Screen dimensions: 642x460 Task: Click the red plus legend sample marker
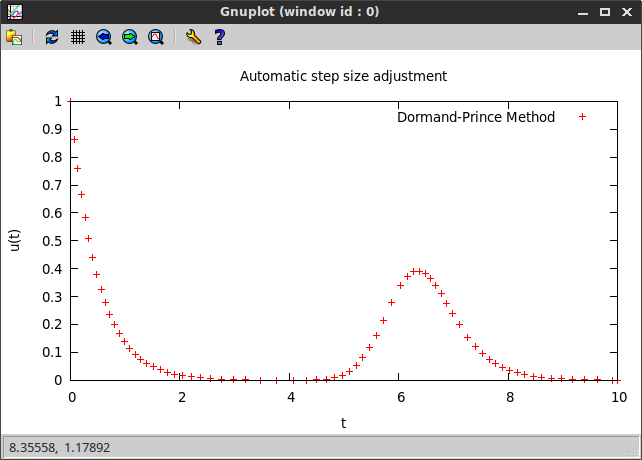(x=582, y=117)
